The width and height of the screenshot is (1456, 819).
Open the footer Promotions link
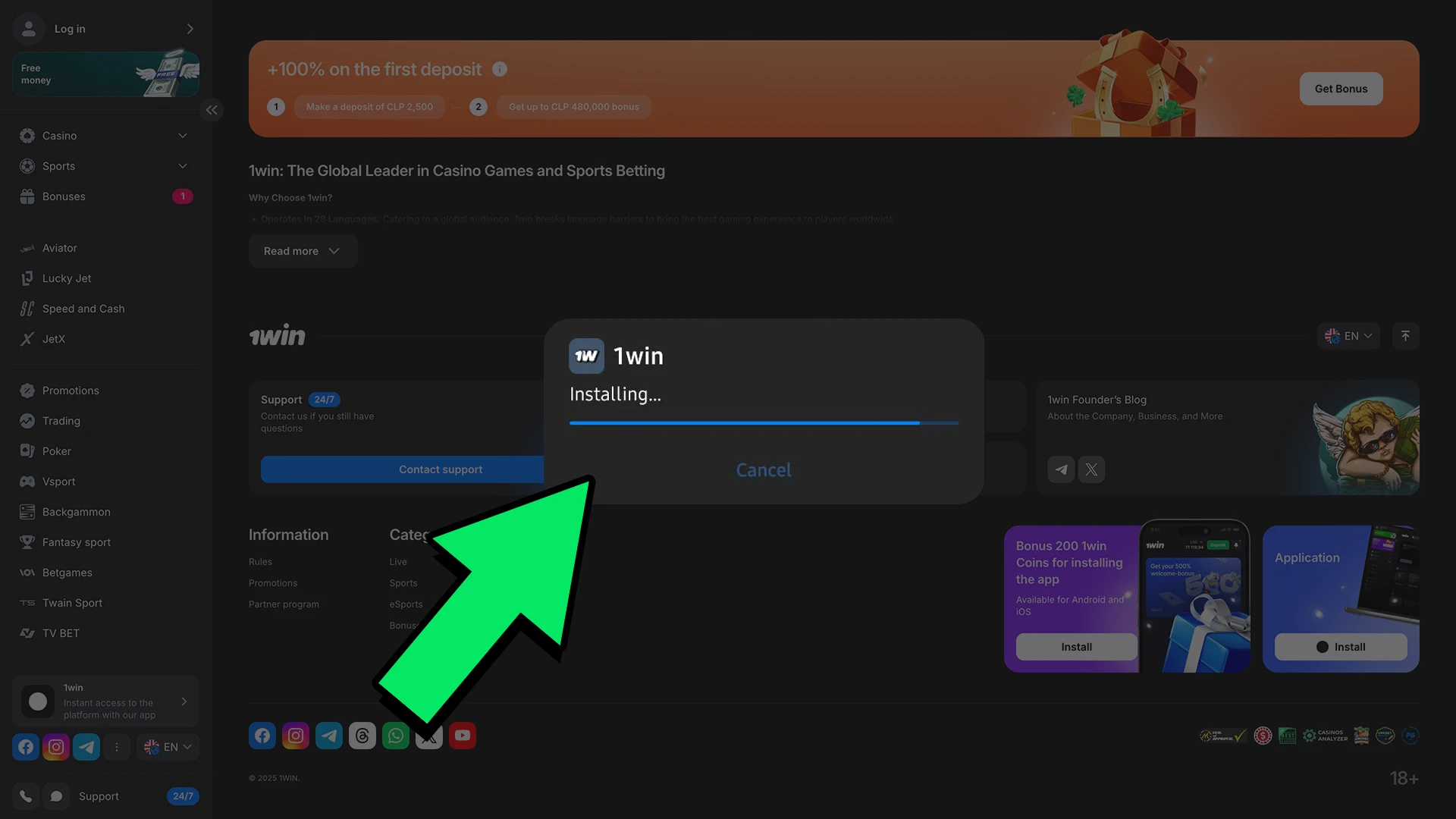pyautogui.click(x=273, y=583)
